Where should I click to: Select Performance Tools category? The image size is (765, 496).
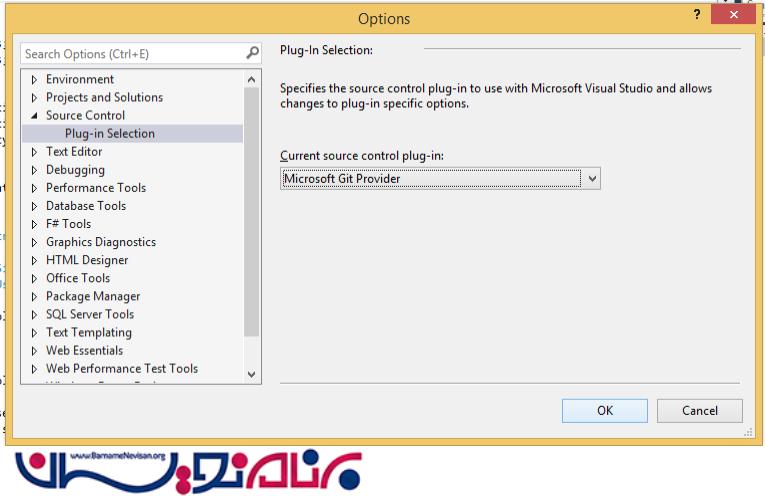click(96, 188)
